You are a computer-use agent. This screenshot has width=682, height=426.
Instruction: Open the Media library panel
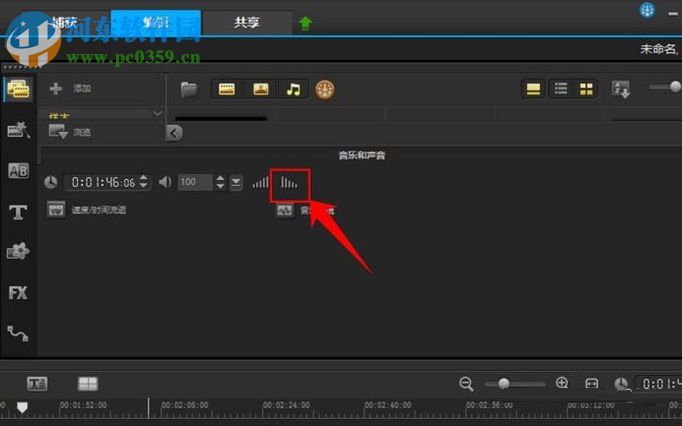pos(18,89)
